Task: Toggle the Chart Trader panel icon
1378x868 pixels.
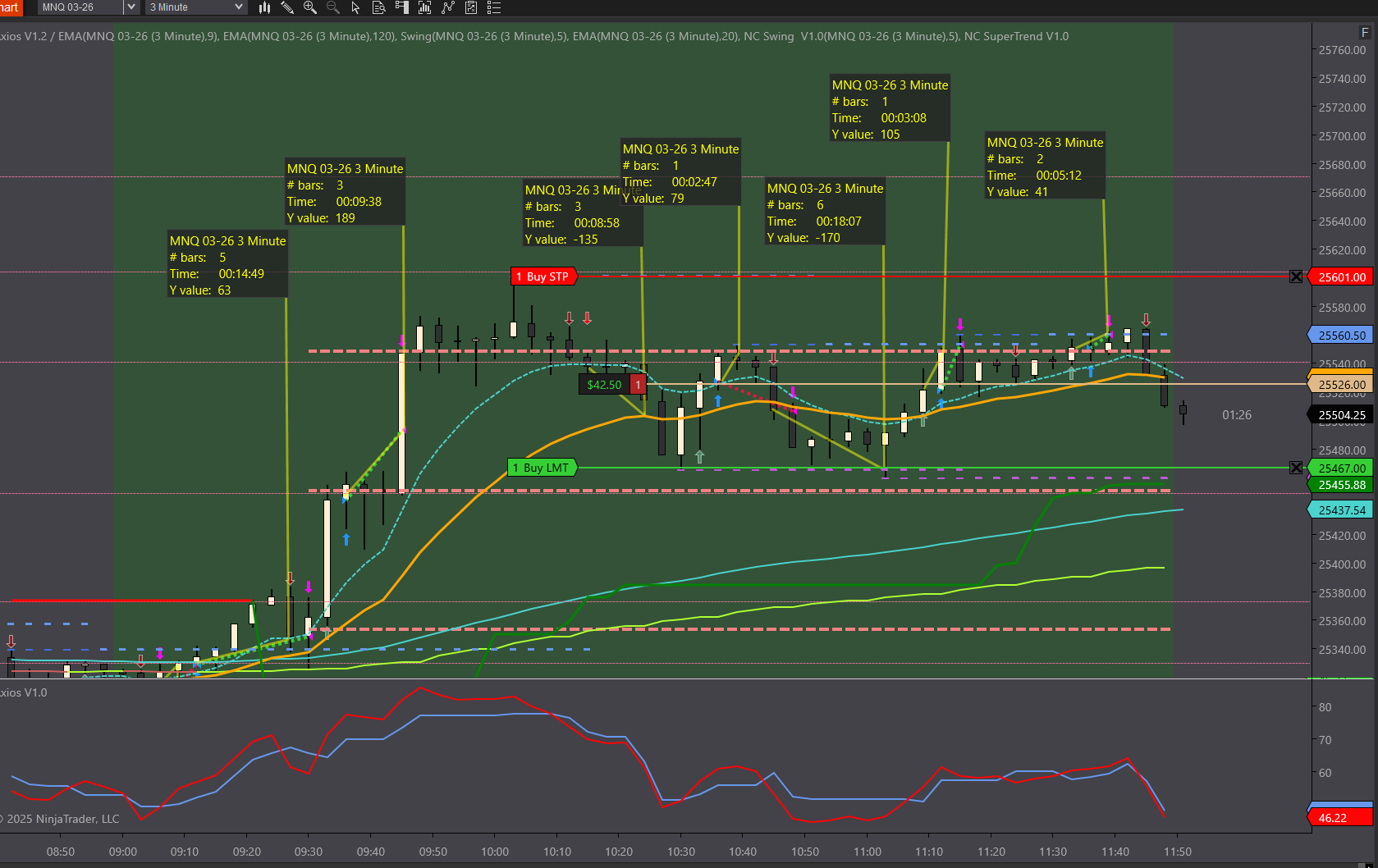Action: [401, 7]
